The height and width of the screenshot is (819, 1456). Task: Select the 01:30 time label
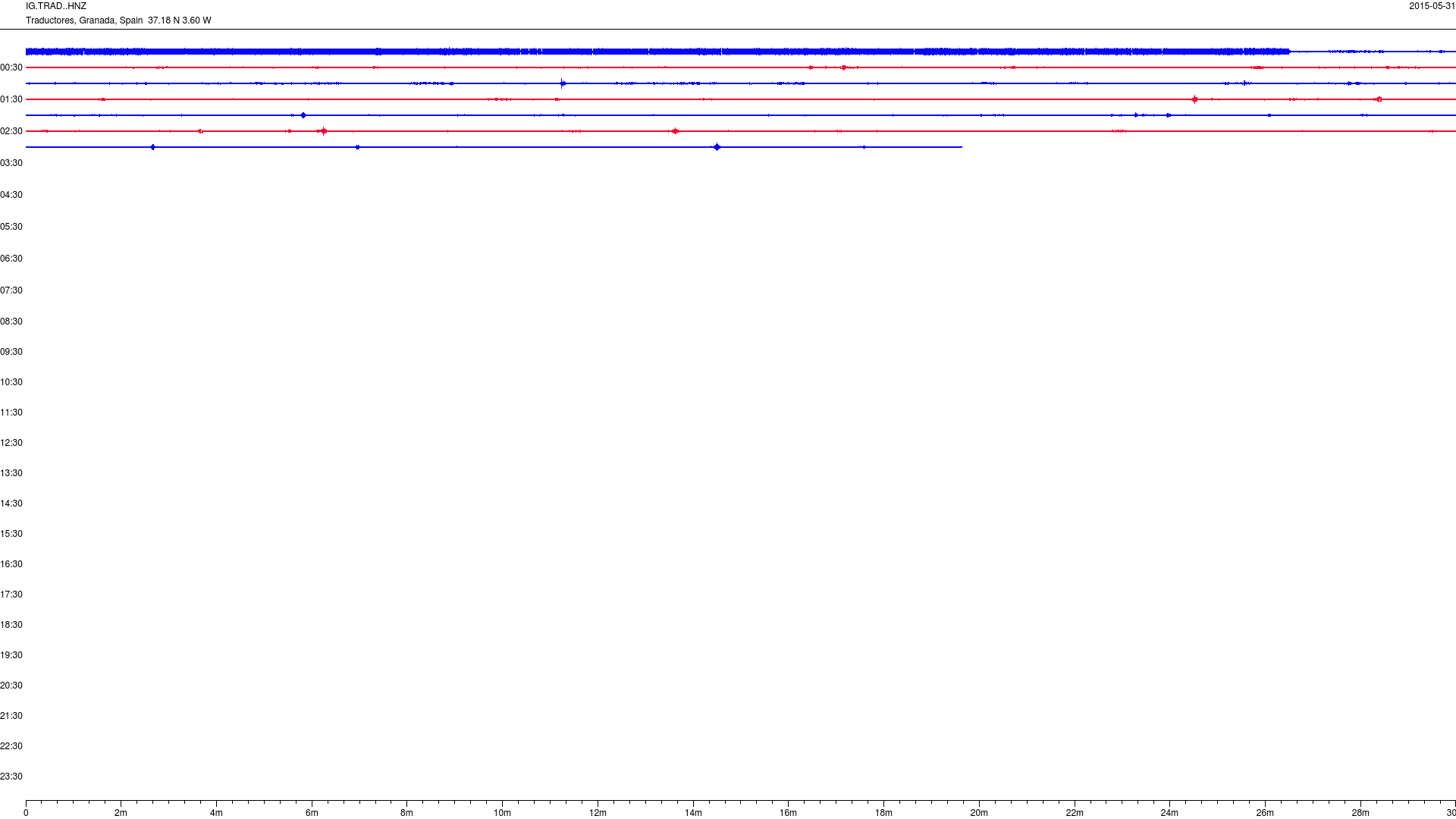(11, 99)
